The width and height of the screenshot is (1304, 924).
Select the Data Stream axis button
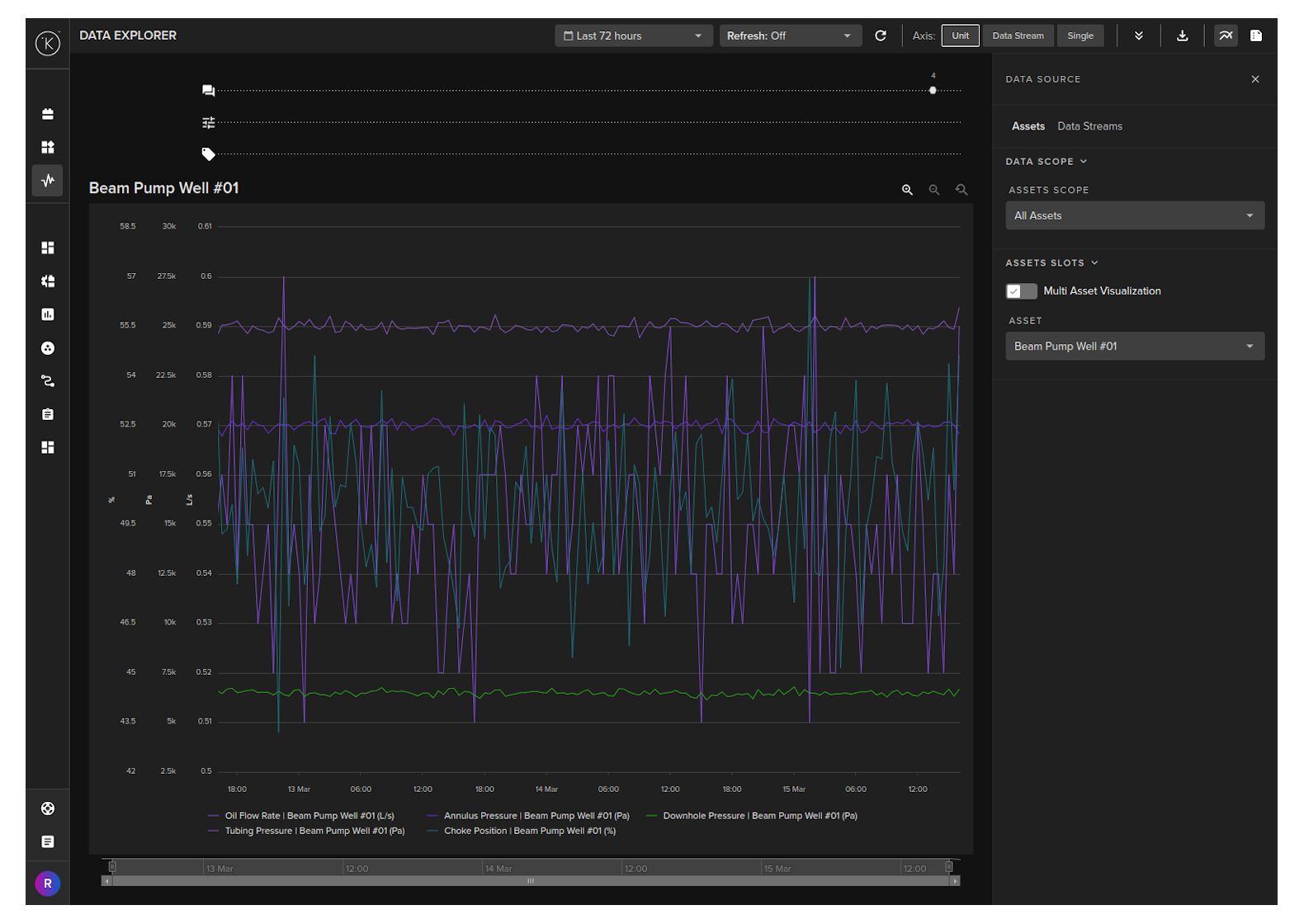click(1018, 35)
